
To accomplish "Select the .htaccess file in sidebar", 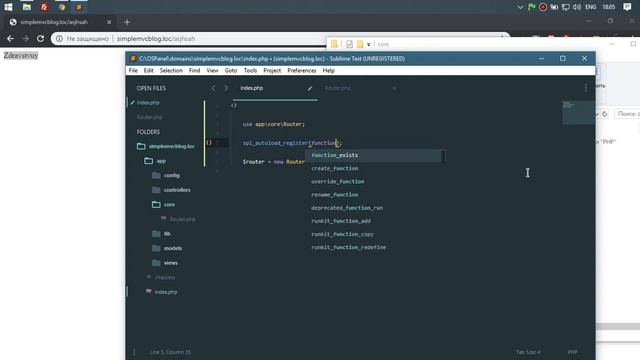I will coord(164,277).
